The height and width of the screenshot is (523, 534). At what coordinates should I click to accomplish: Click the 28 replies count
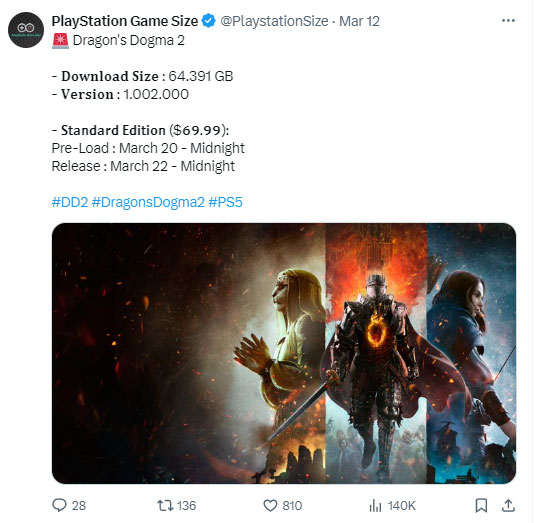[79, 506]
